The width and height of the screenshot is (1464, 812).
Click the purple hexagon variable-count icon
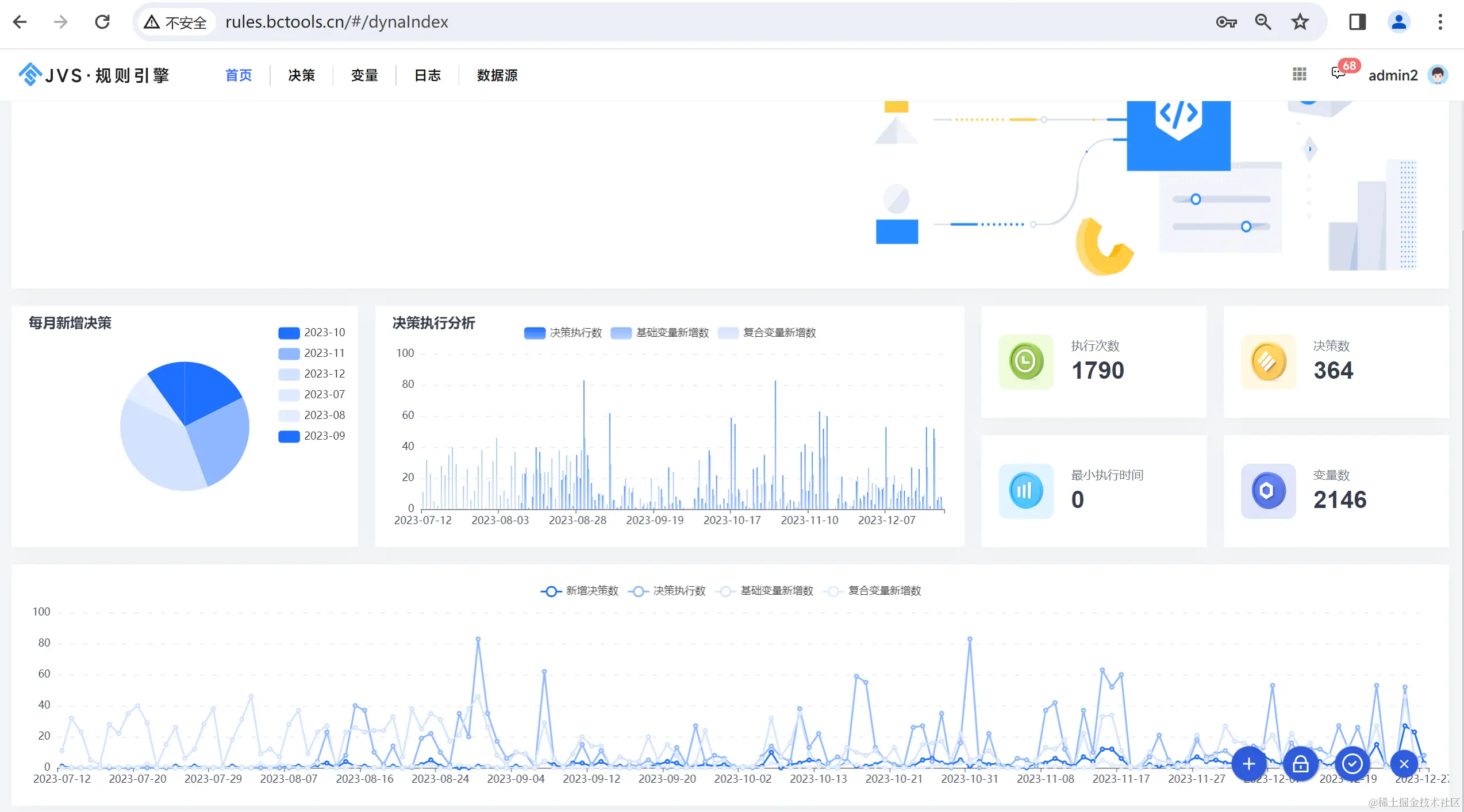click(1267, 491)
